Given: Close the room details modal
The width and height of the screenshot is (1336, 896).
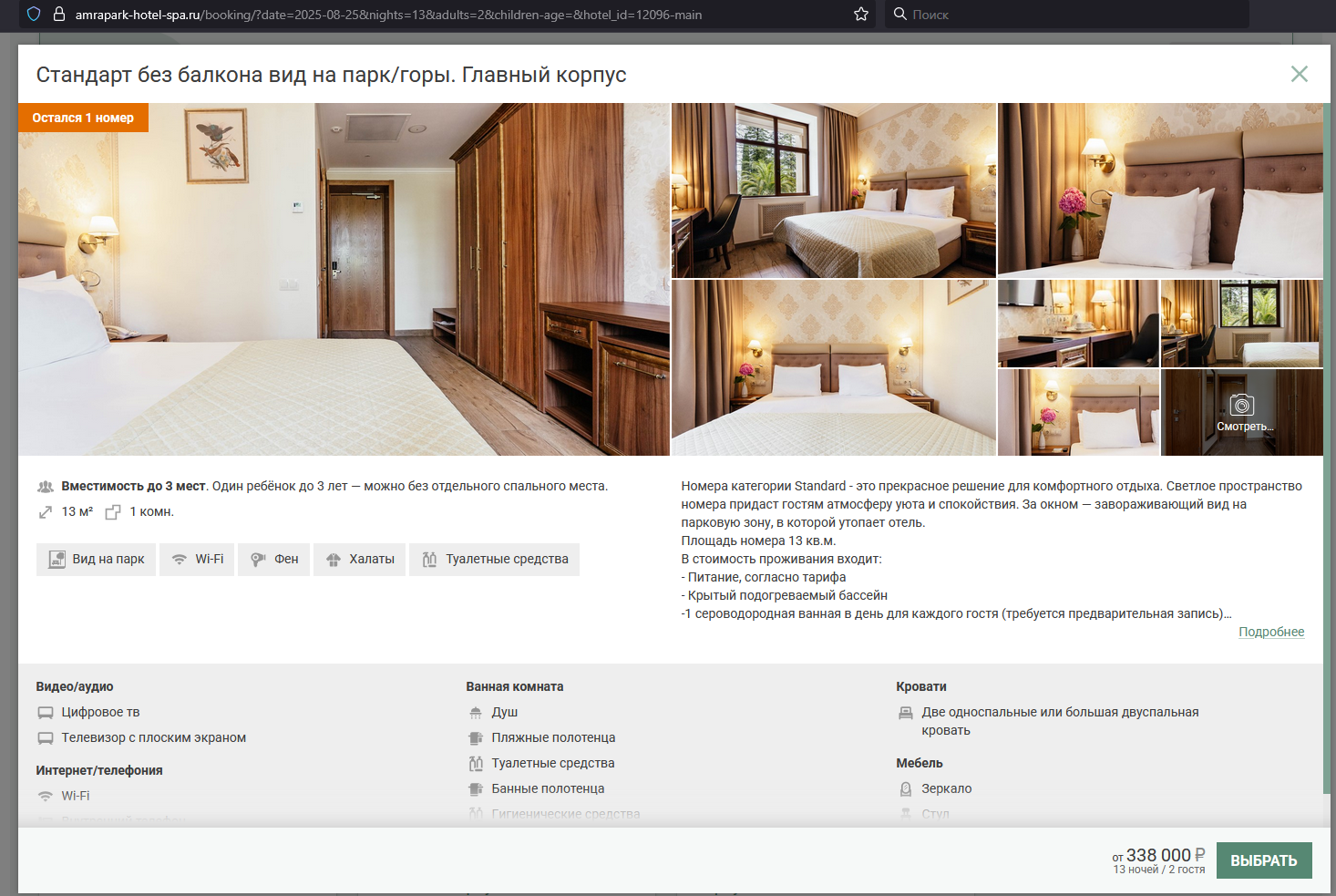Looking at the screenshot, I should point(1299,74).
